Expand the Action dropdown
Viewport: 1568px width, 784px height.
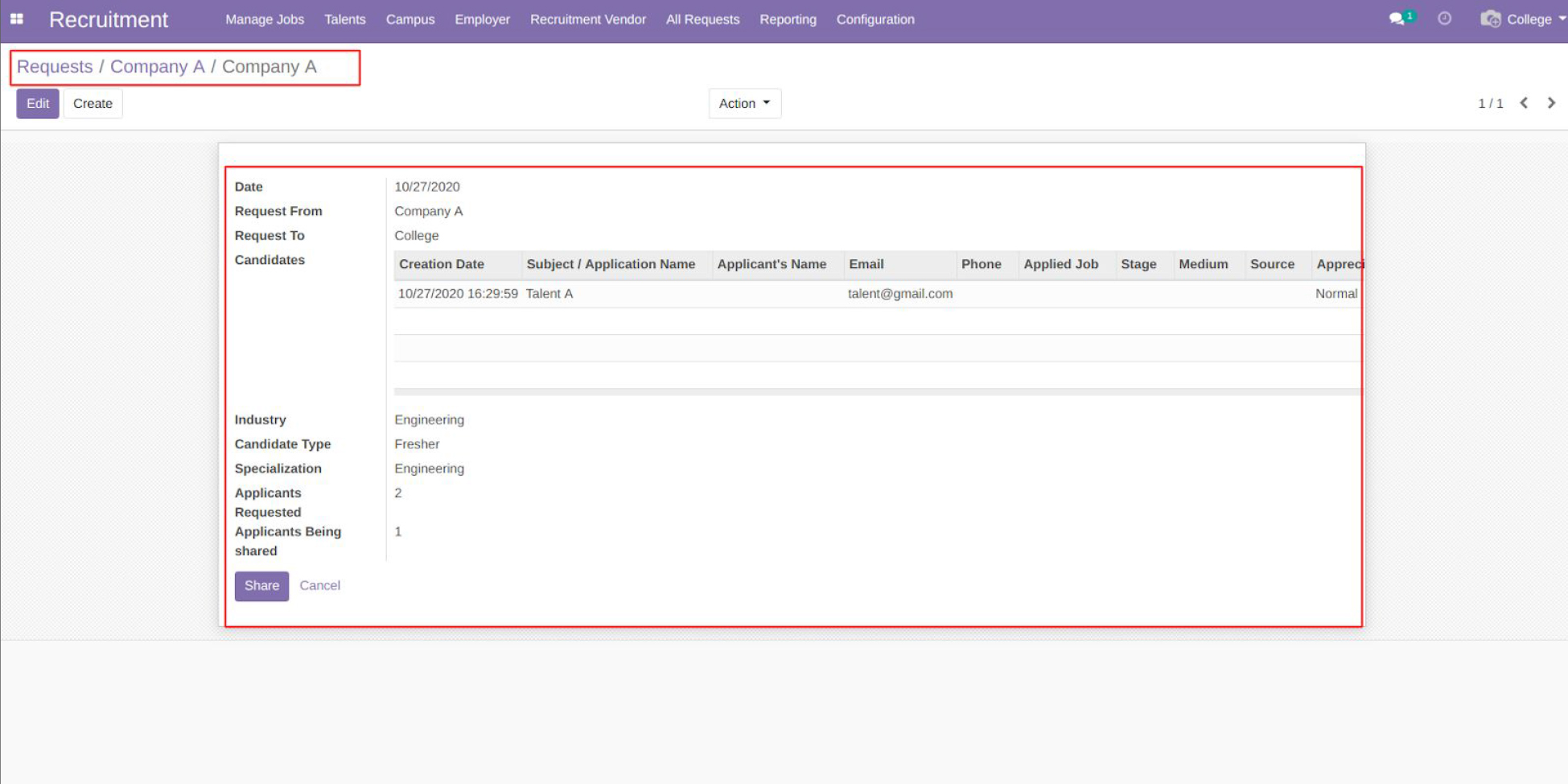(744, 103)
